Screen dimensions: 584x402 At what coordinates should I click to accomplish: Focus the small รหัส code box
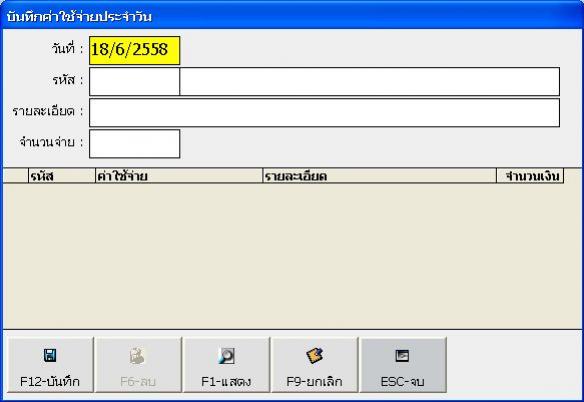(x=134, y=81)
